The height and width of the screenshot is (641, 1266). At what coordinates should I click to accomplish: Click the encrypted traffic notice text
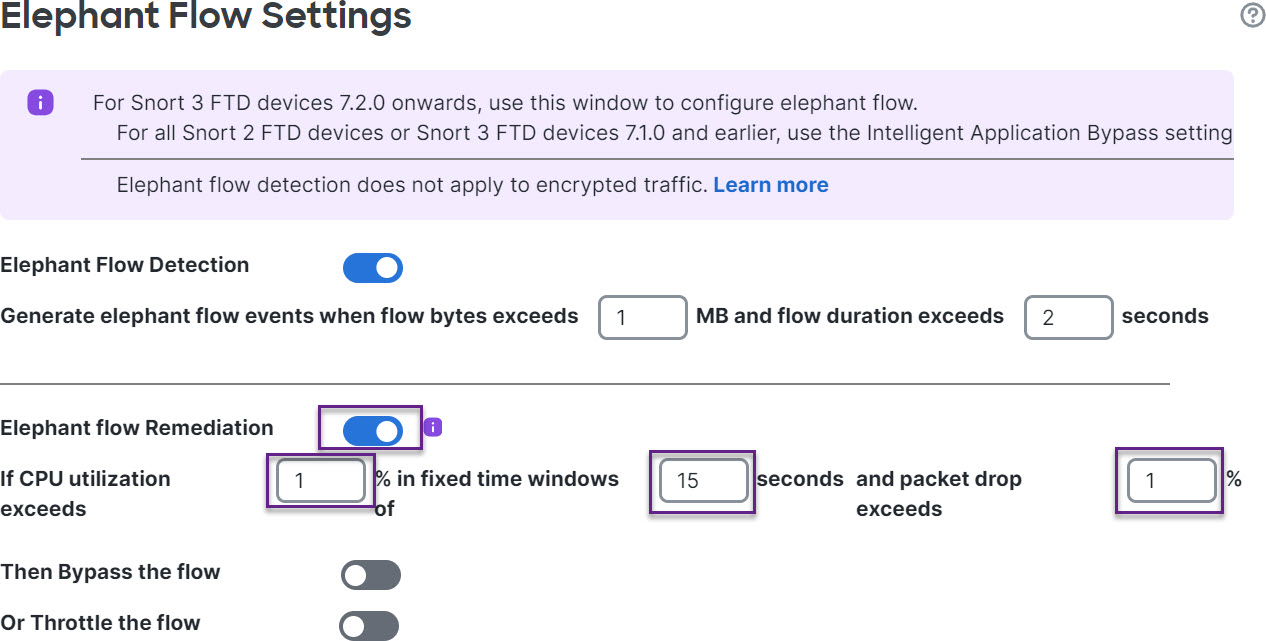[412, 185]
